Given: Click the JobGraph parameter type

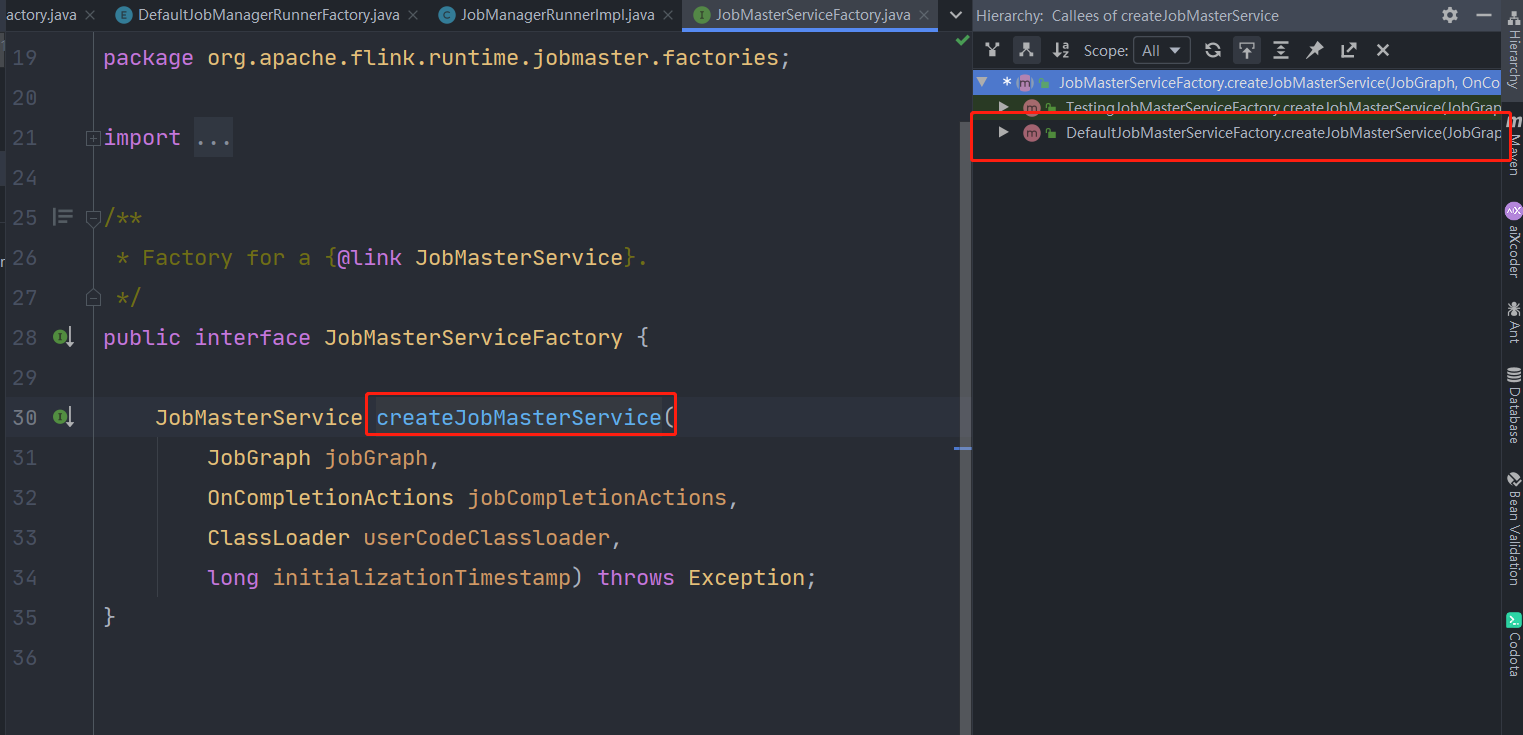Looking at the screenshot, I should [259, 458].
